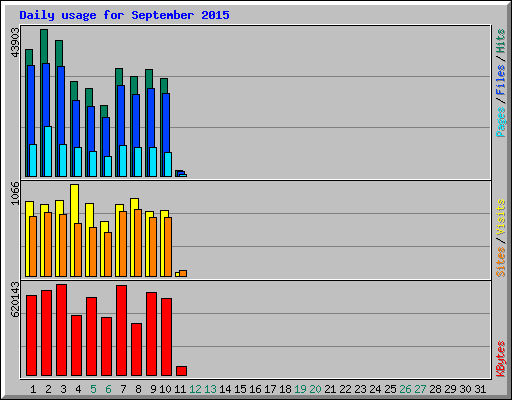Screen dimensions: 512x400
Task: Click the 620143 axis value
Action: [15, 299]
